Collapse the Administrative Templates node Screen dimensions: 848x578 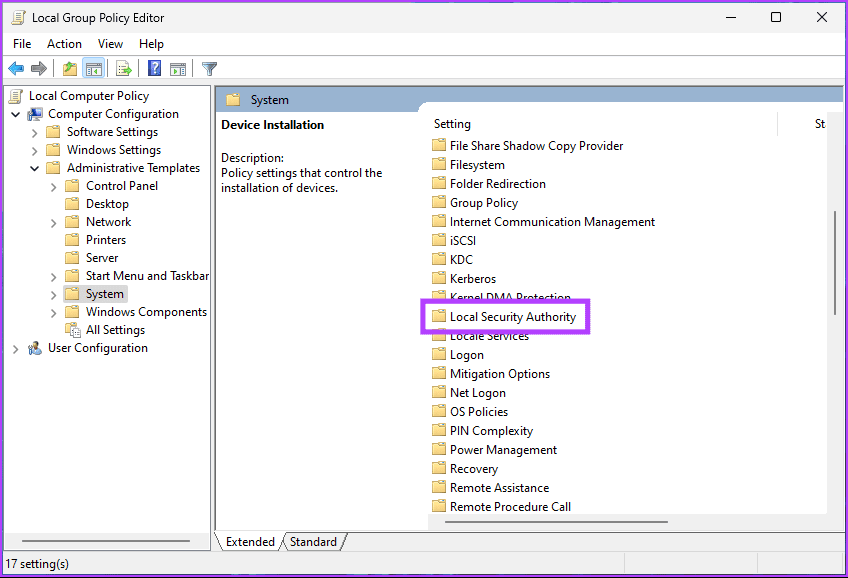click(35, 167)
